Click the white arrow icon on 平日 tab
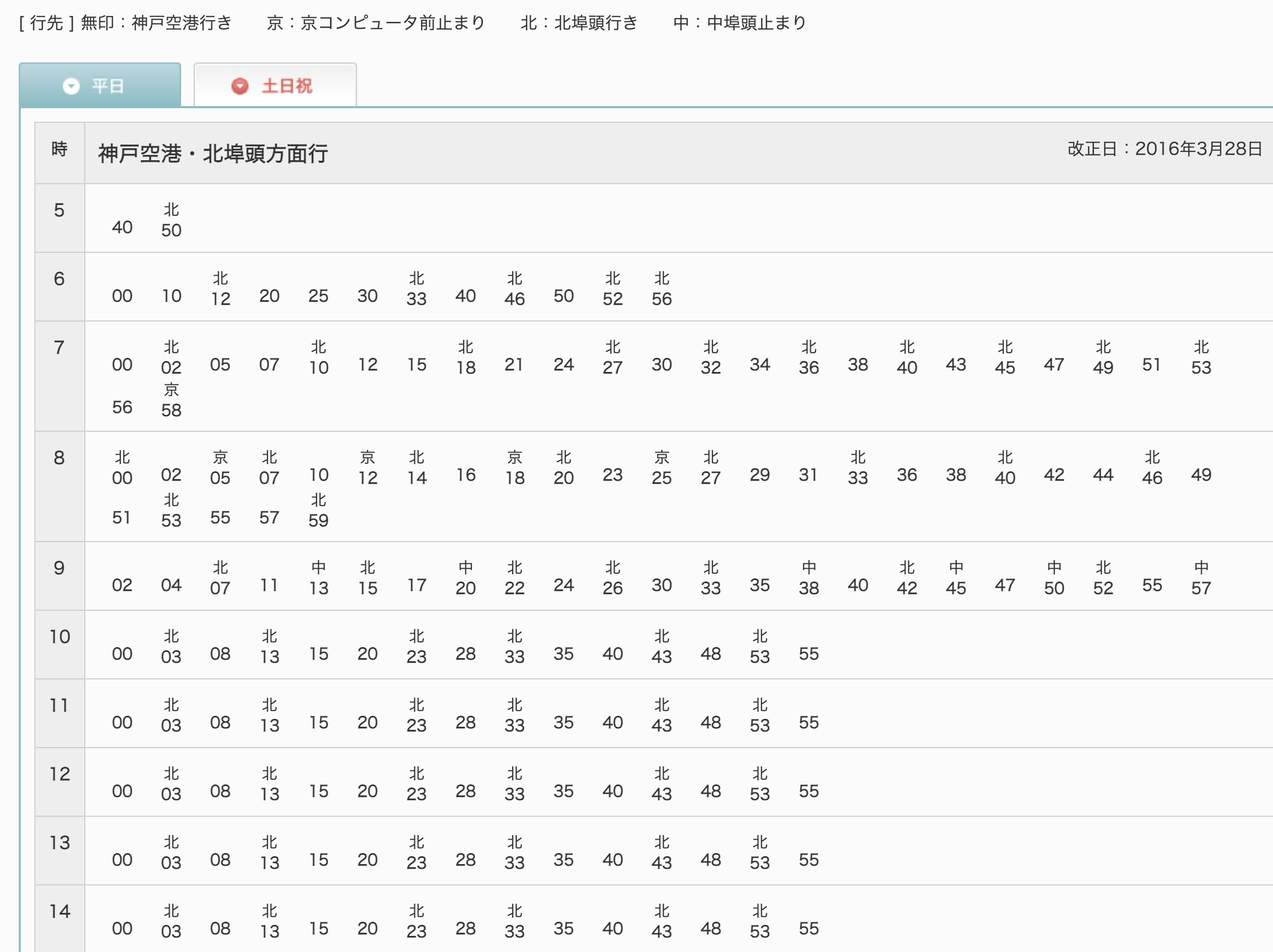 71,86
